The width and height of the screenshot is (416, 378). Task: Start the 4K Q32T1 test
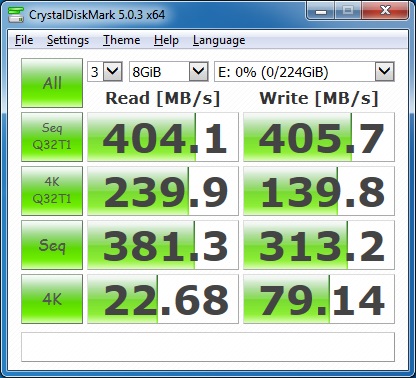pos(52,191)
